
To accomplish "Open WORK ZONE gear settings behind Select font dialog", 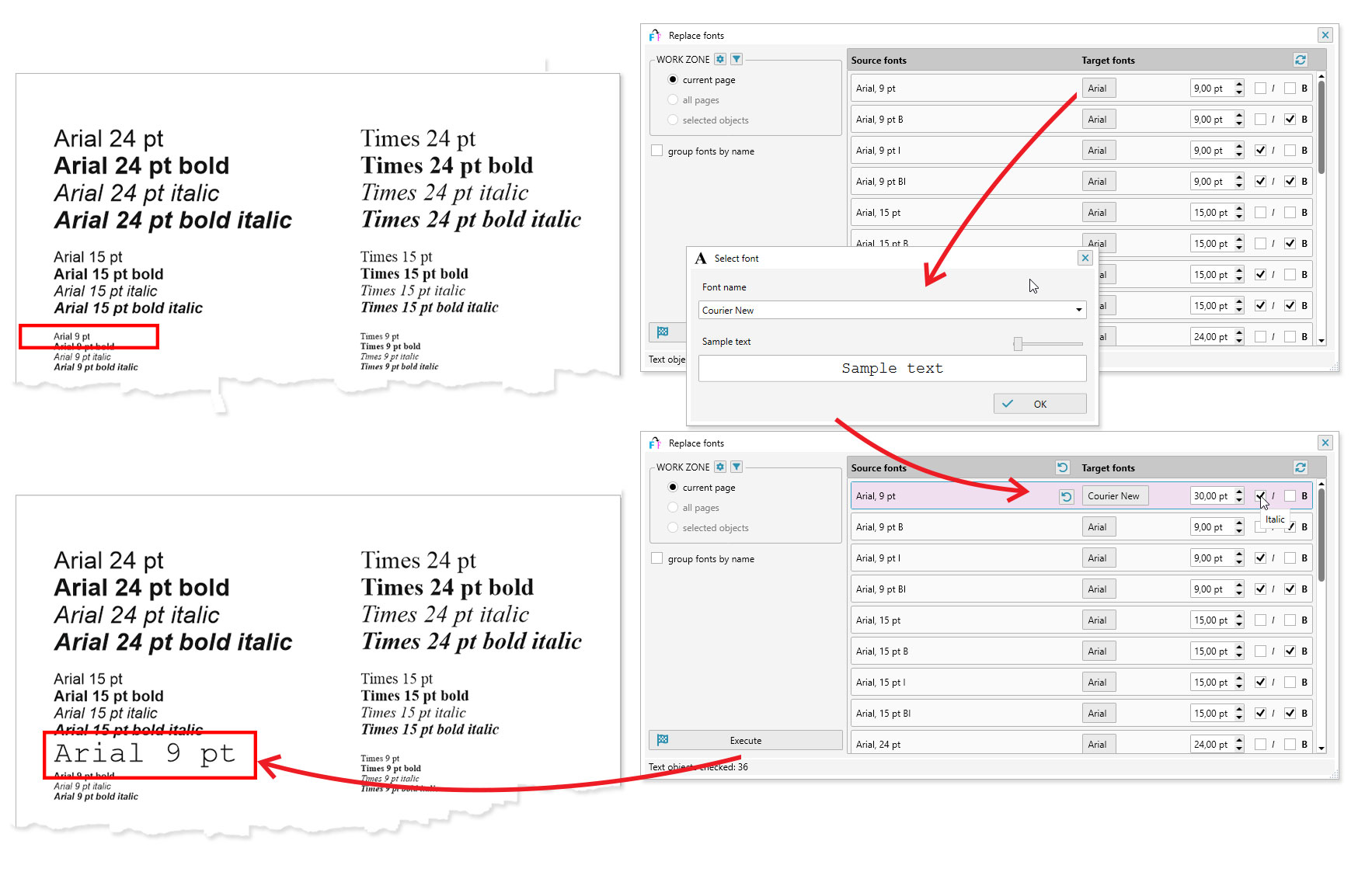I will pyautogui.click(x=720, y=59).
